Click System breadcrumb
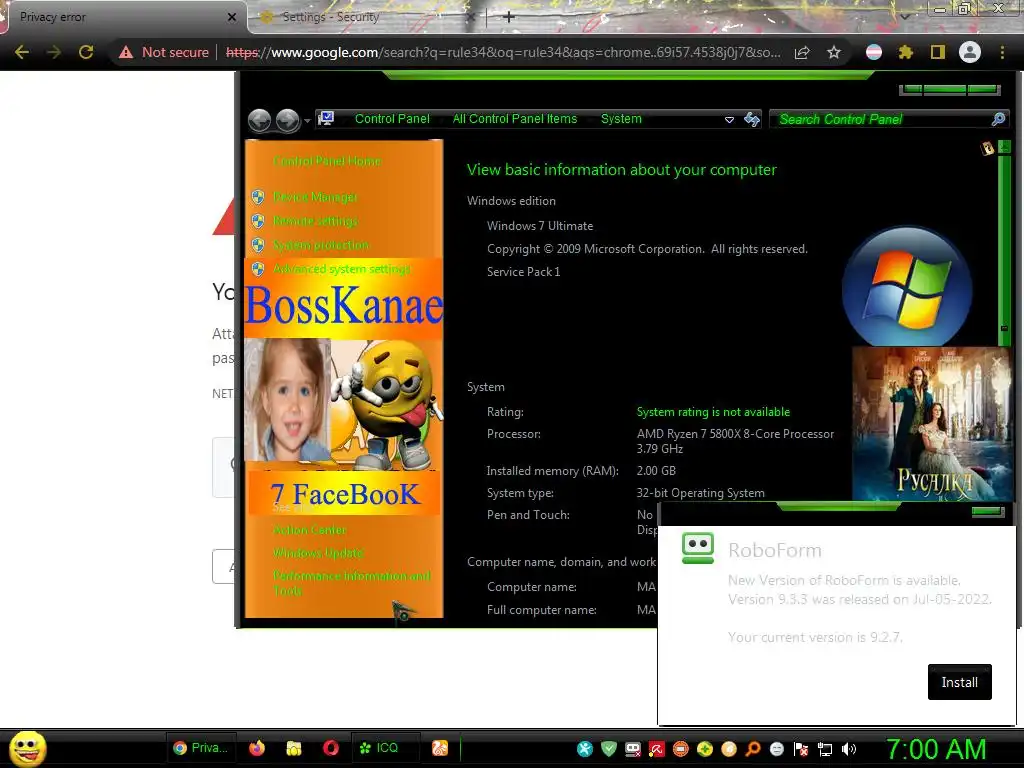Image resolution: width=1024 pixels, height=768 pixels. coord(621,119)
